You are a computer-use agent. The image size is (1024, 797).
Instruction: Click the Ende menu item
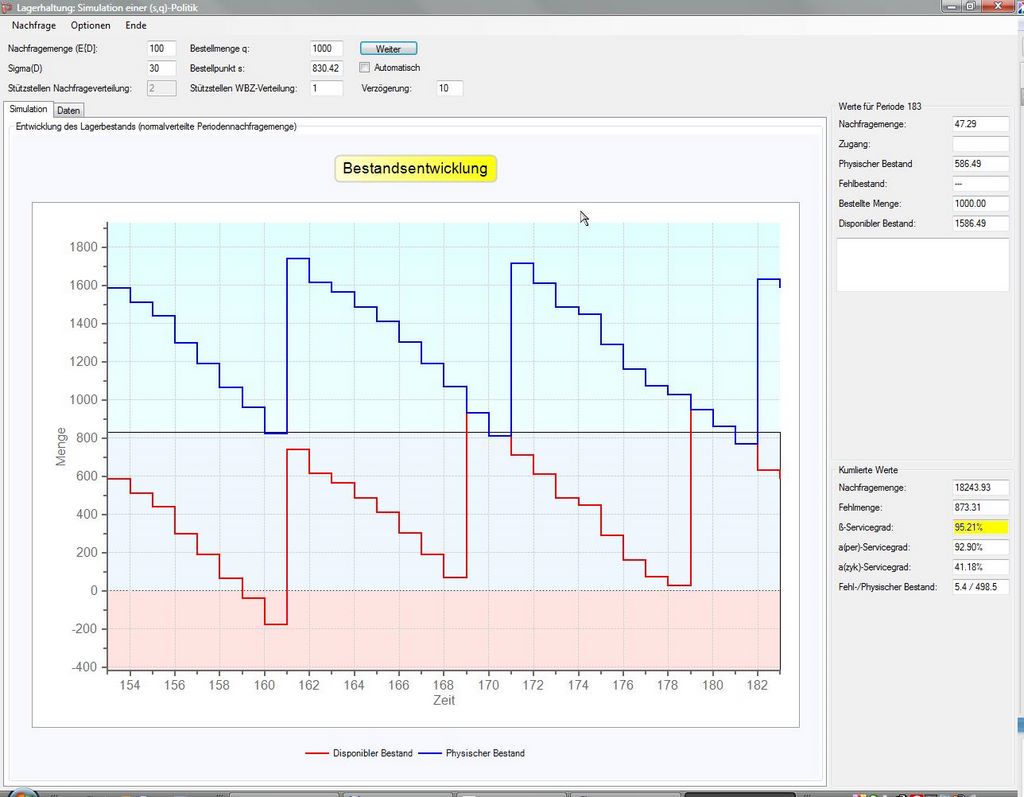click(136, 25)
